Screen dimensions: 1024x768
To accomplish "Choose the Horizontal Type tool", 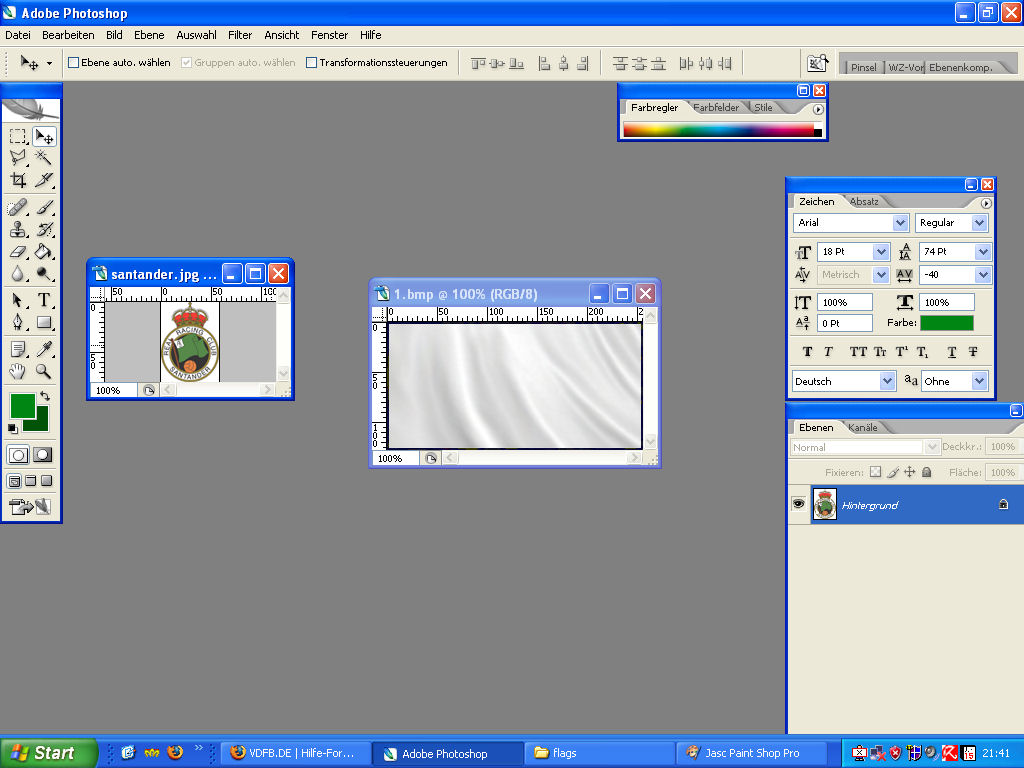I will [x=44, y=300].
